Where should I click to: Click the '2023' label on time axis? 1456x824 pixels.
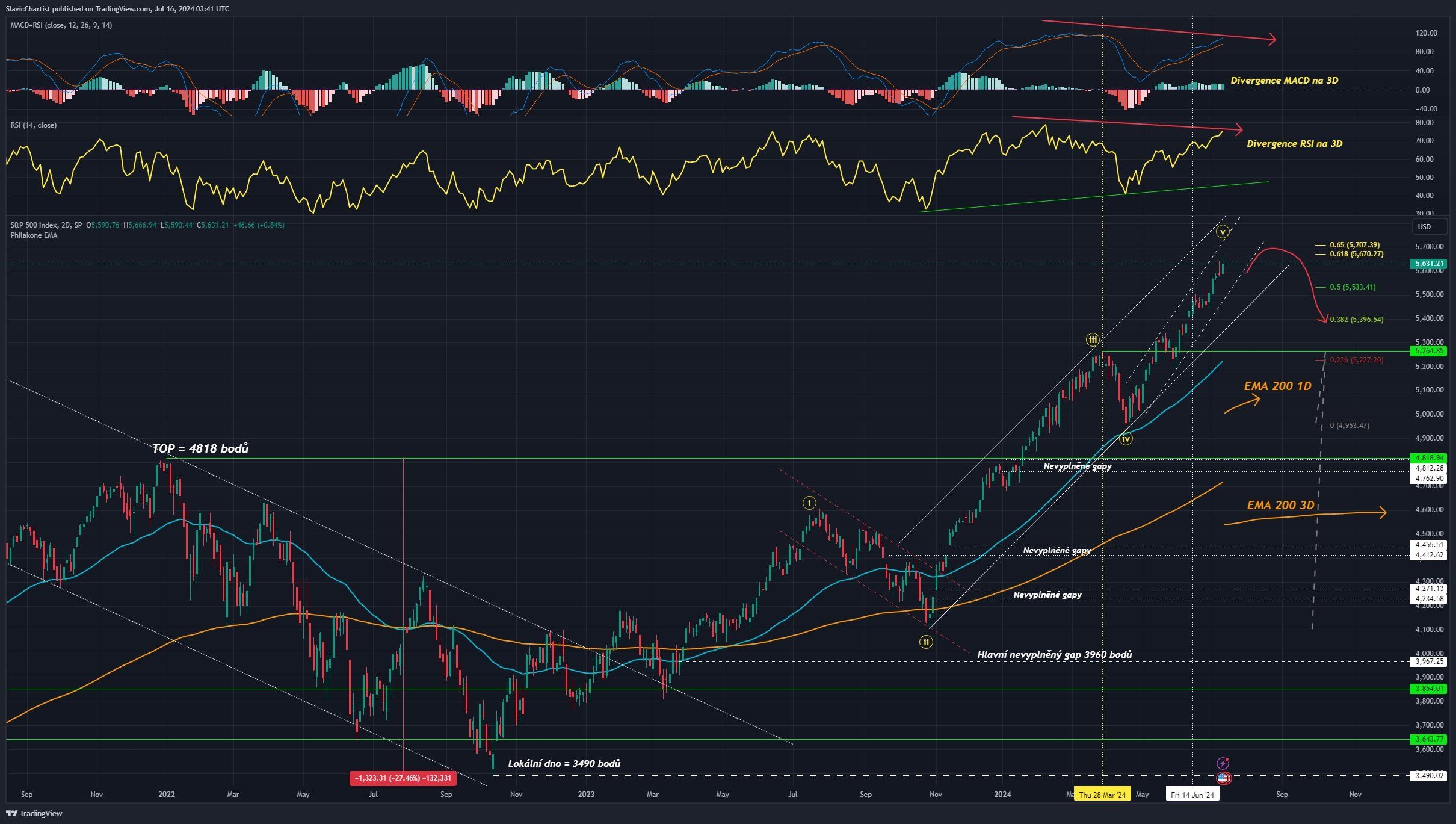586,795
